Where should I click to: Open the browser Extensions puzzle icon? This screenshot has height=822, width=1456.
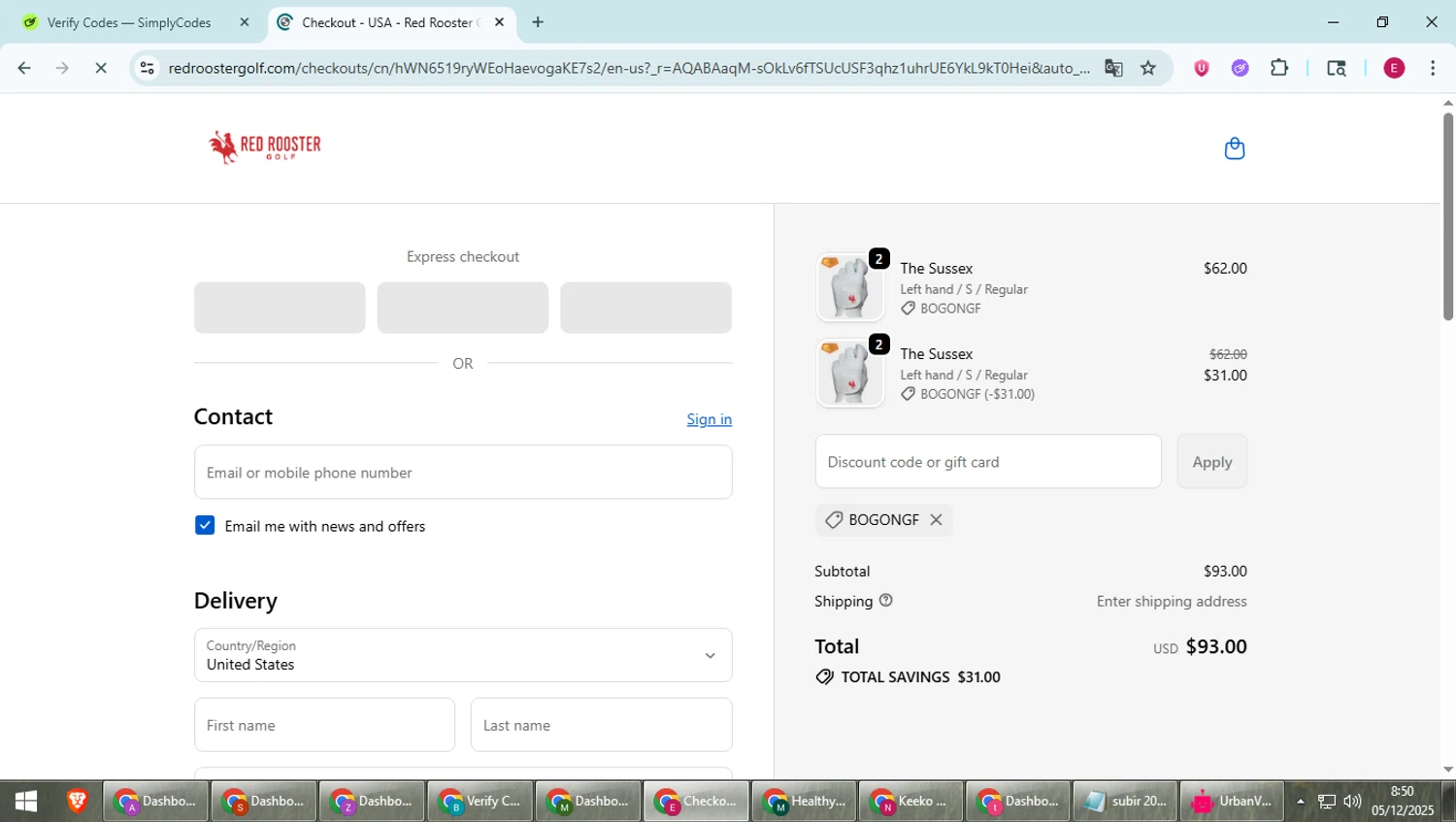(1279, 68)
